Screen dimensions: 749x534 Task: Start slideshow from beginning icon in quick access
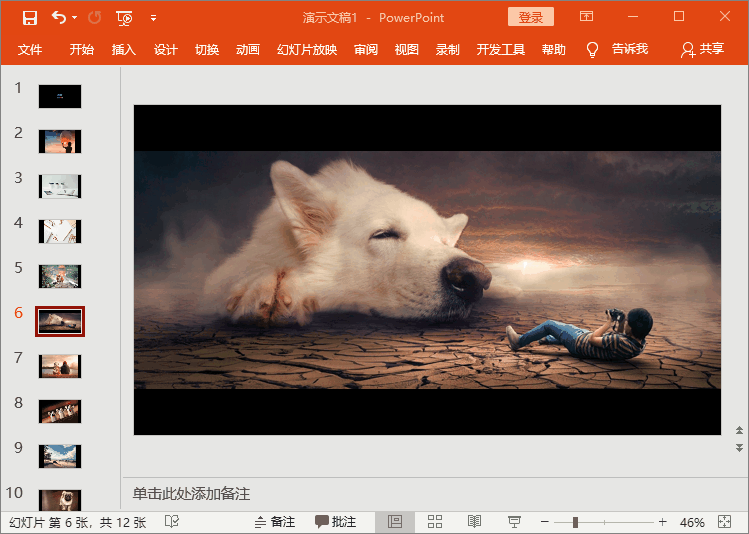pyautogui.click(x=124, y=18)
